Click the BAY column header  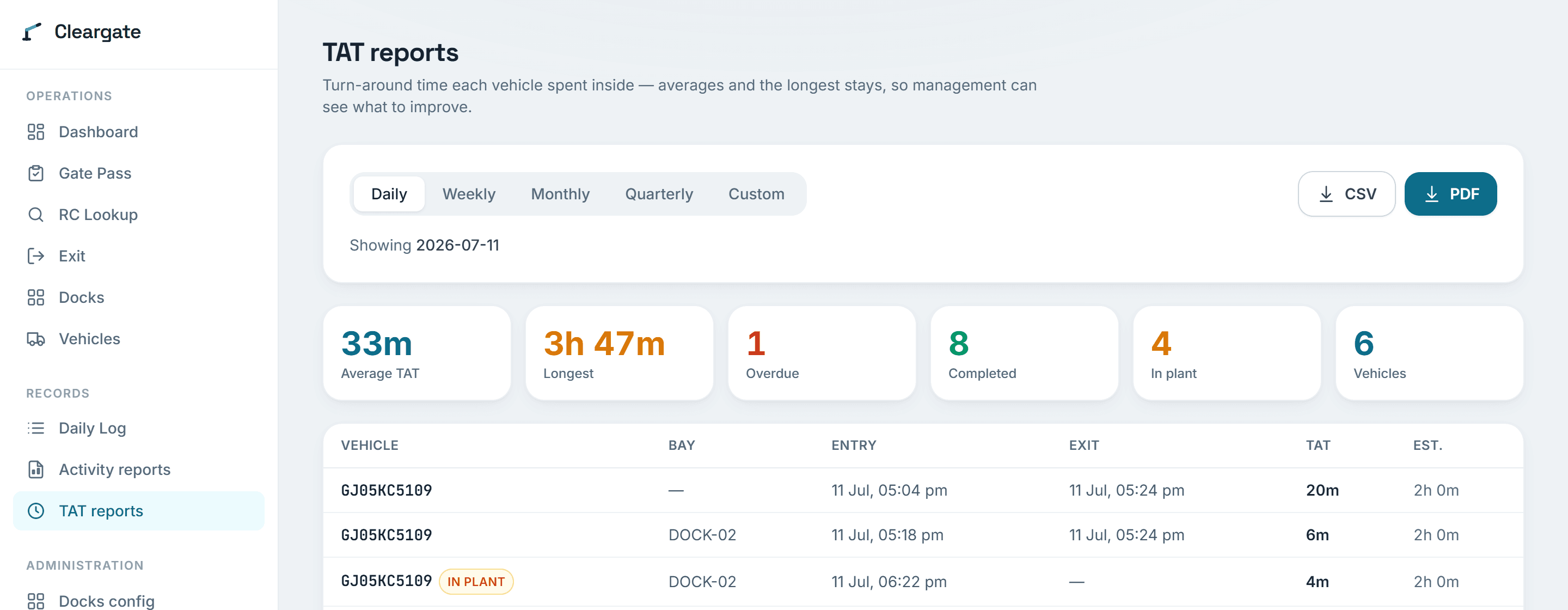point(682,446)
